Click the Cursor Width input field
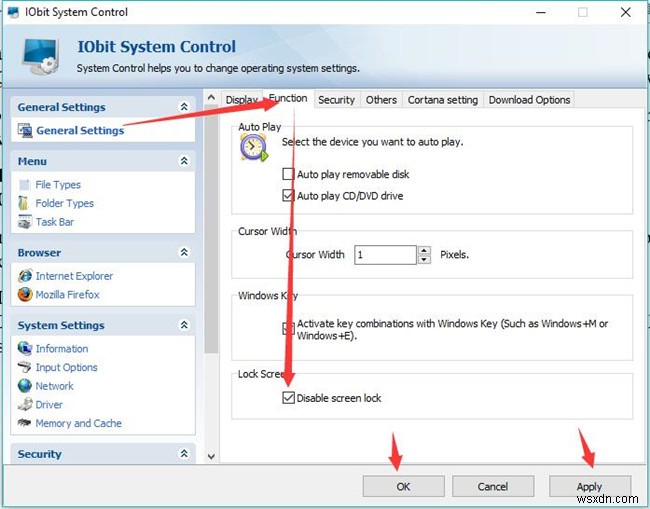 [x=385, y=254]
